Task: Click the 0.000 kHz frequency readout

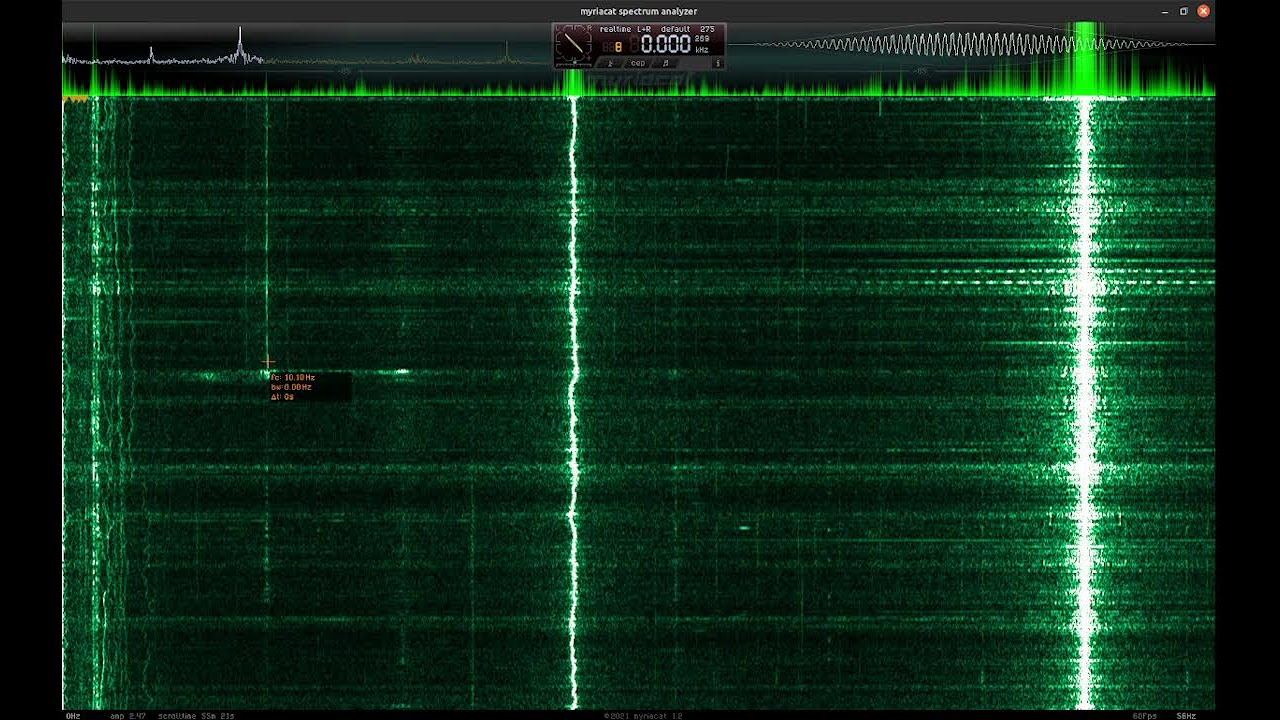Action: [x=665, y=44]
